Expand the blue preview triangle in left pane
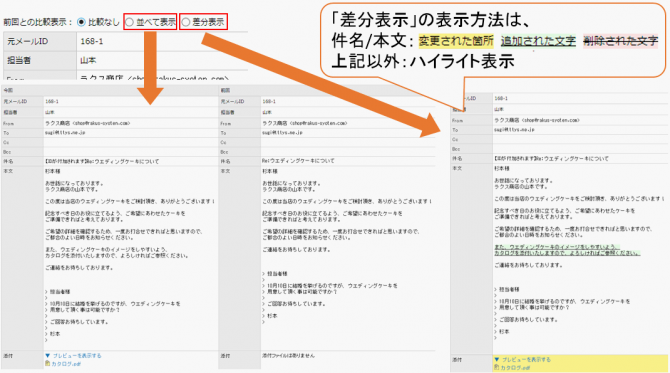Screen dimensions: 670x373 (x=47, y=355)
